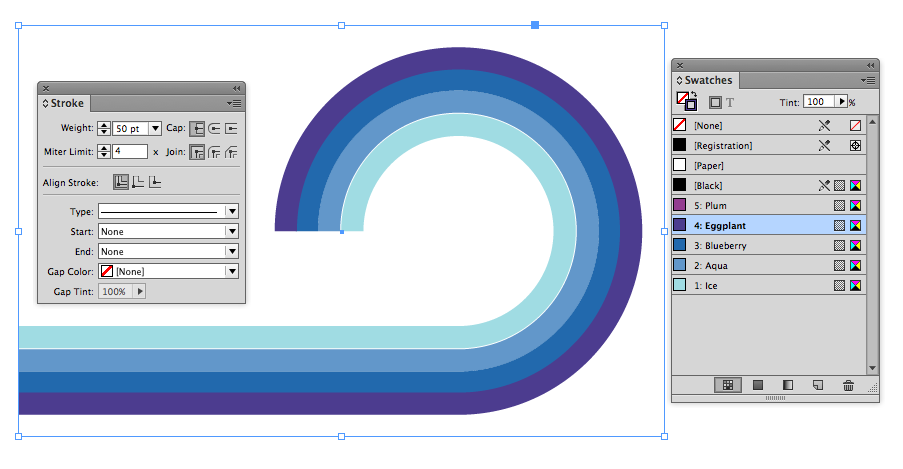The image size is (903, 469).
Task: Open the Swatches panel menu
Action: [x=868, y=80]
